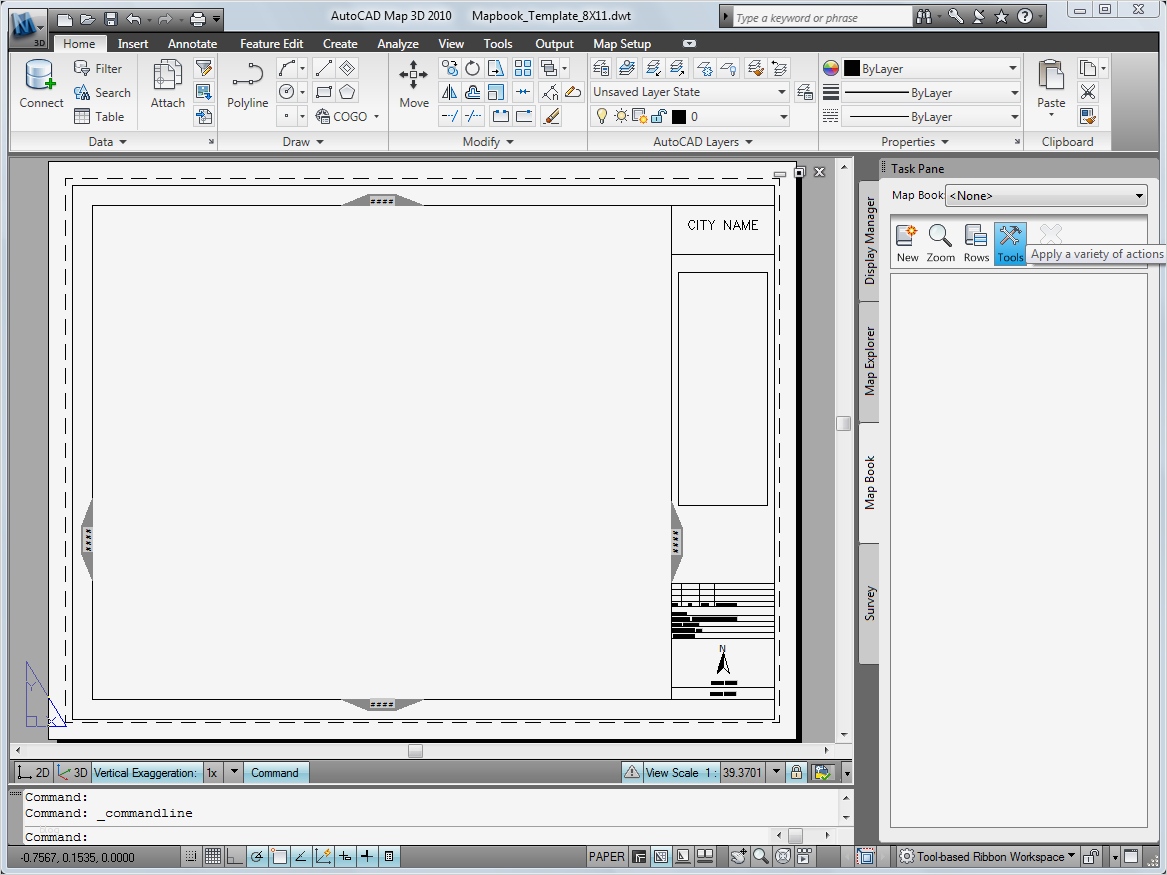Viewport: 1167px width, 875px height.
Task: Select the Polyline draw tool
Action: [x=247, y=84]
